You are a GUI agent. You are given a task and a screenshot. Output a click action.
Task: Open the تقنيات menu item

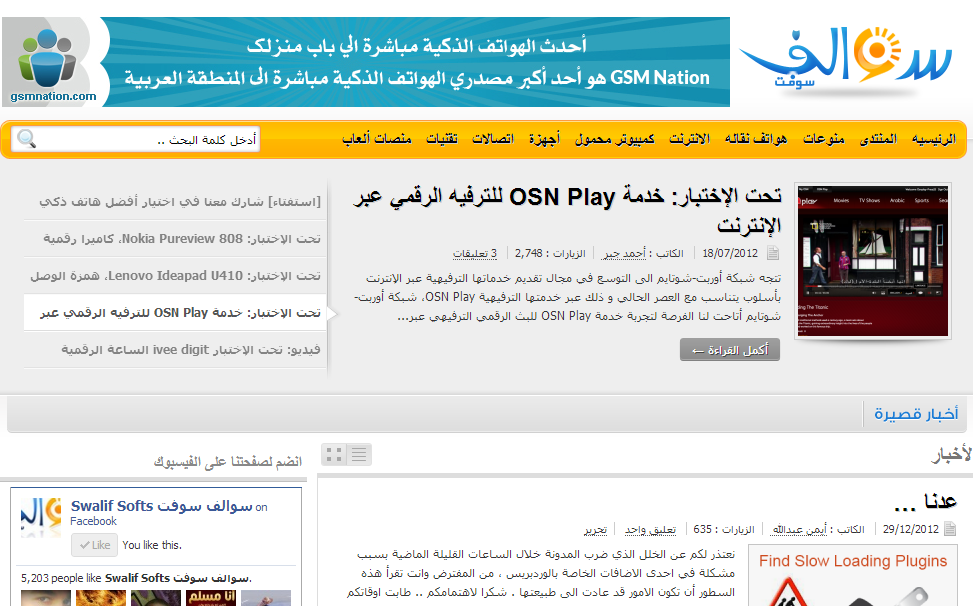(442, 139)
